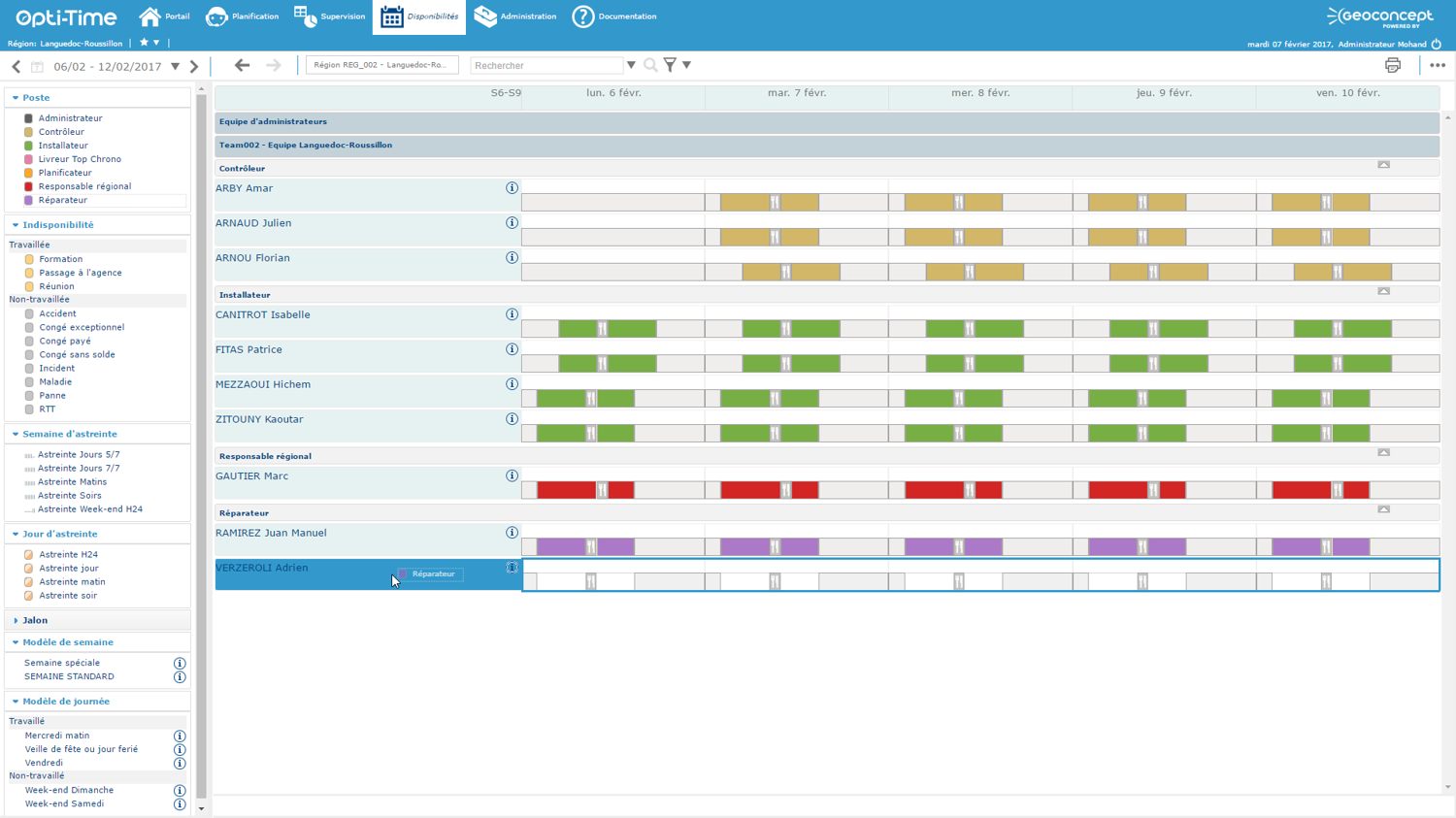This screenshot has width=1456, height=818.
Task: Click the logout power icon
Action: point(1437,44)
